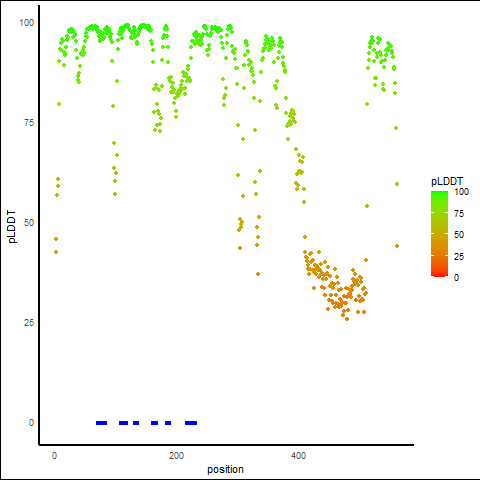Click the y-axis tick label 100
480x480 pixels.
click(27, 23)
